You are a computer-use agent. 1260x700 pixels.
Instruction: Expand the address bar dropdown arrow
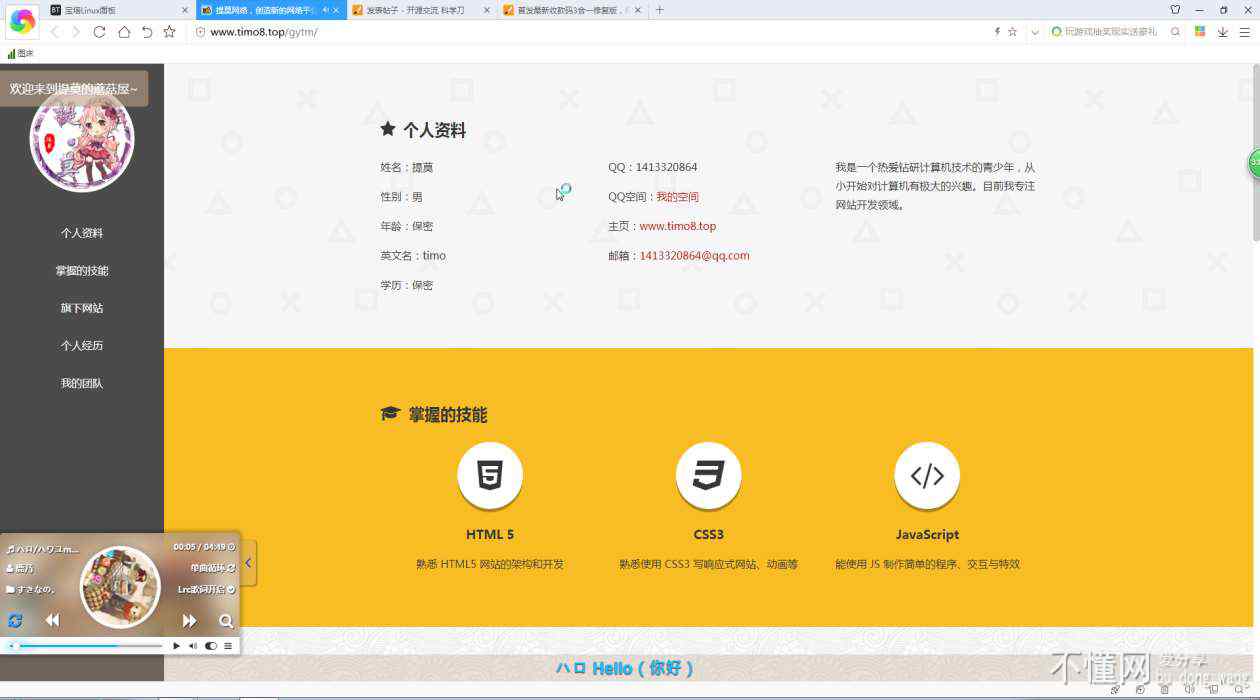click(x=1035, y=32)
